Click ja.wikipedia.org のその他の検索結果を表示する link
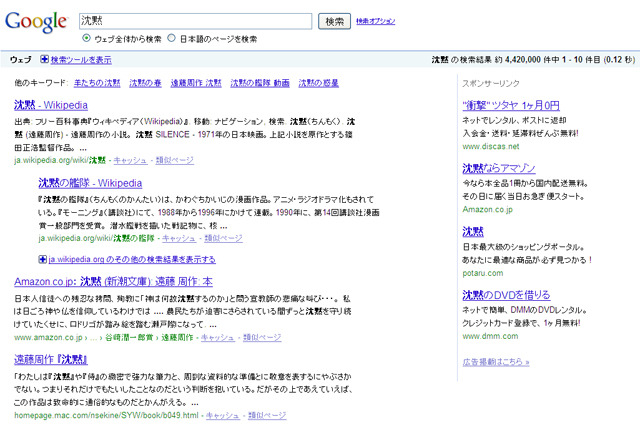This screenshot has height=425, width=640. click(132, 259)
